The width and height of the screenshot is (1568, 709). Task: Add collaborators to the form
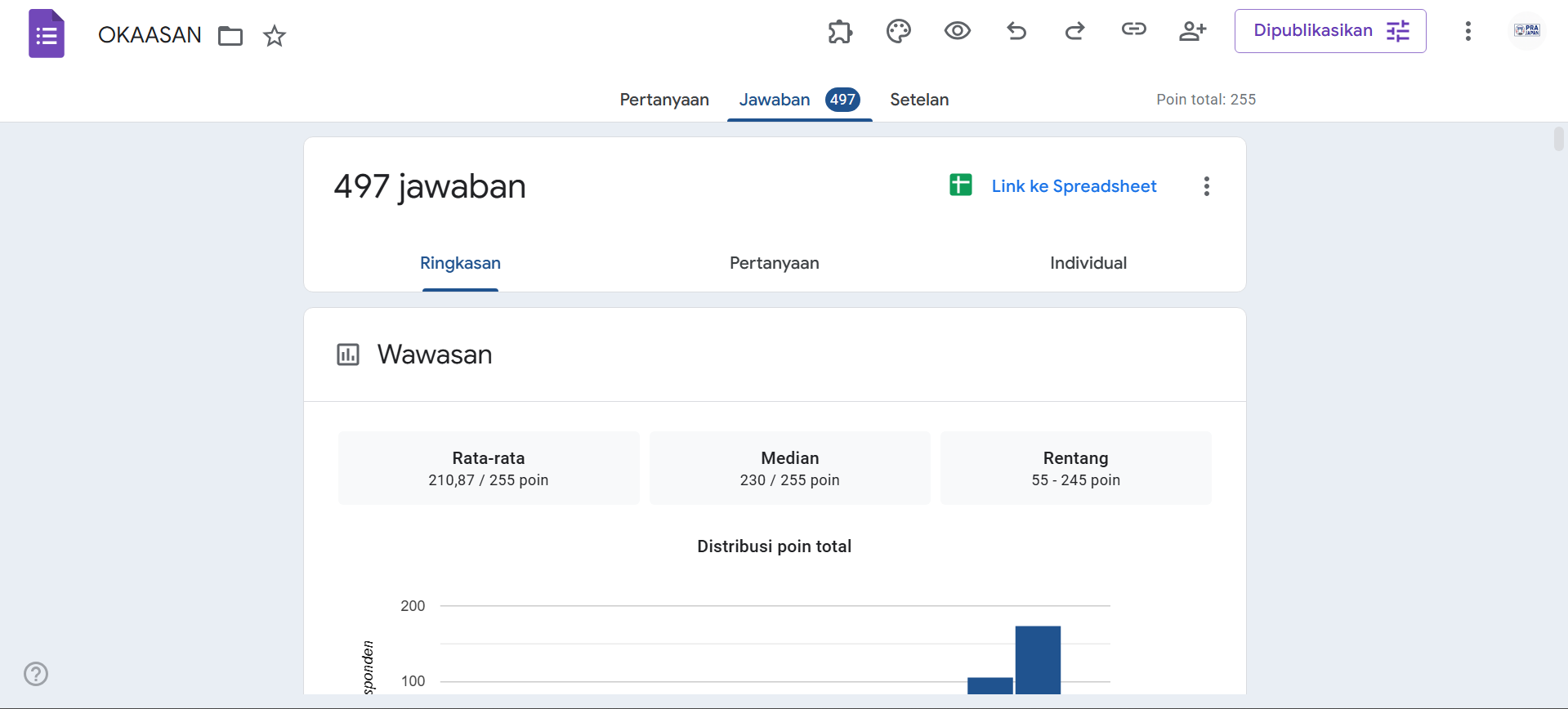[1192, 32]
